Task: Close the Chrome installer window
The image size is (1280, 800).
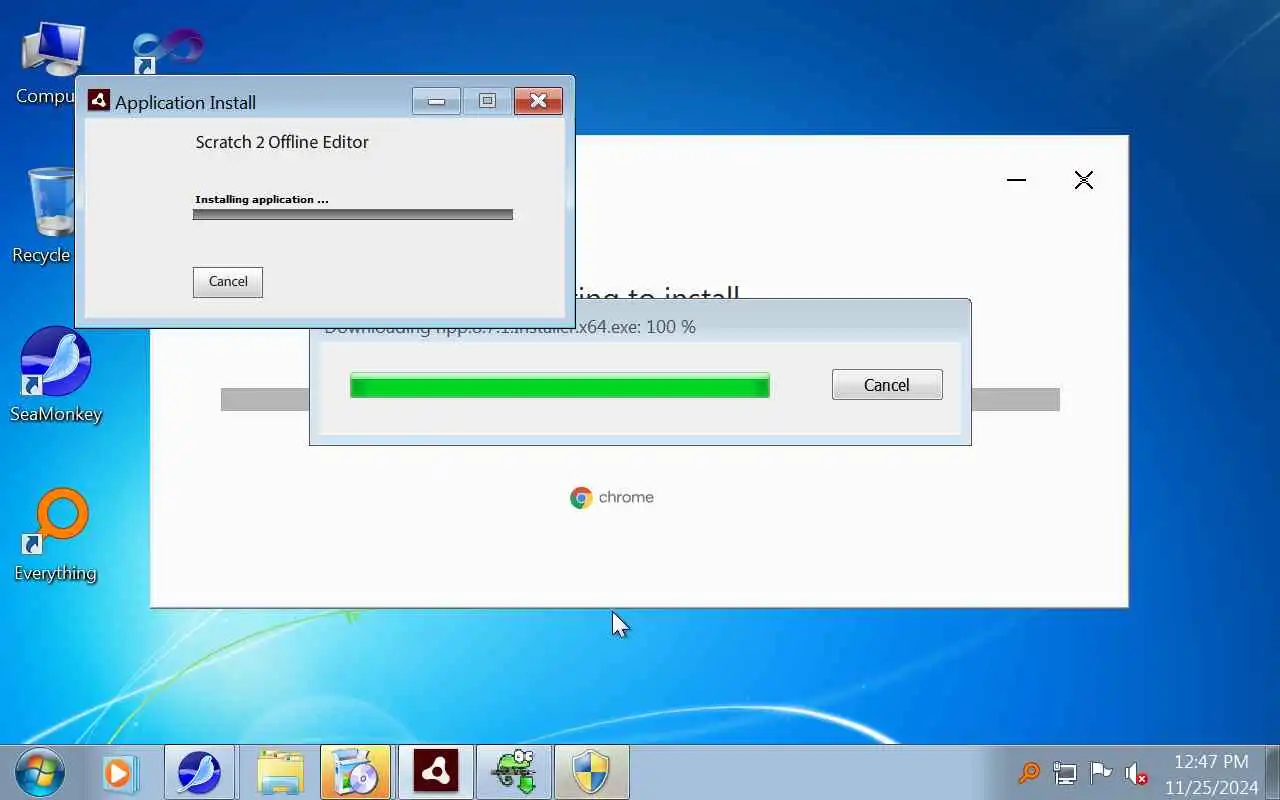Action: pyautogui.click(x=1084, y=180)
